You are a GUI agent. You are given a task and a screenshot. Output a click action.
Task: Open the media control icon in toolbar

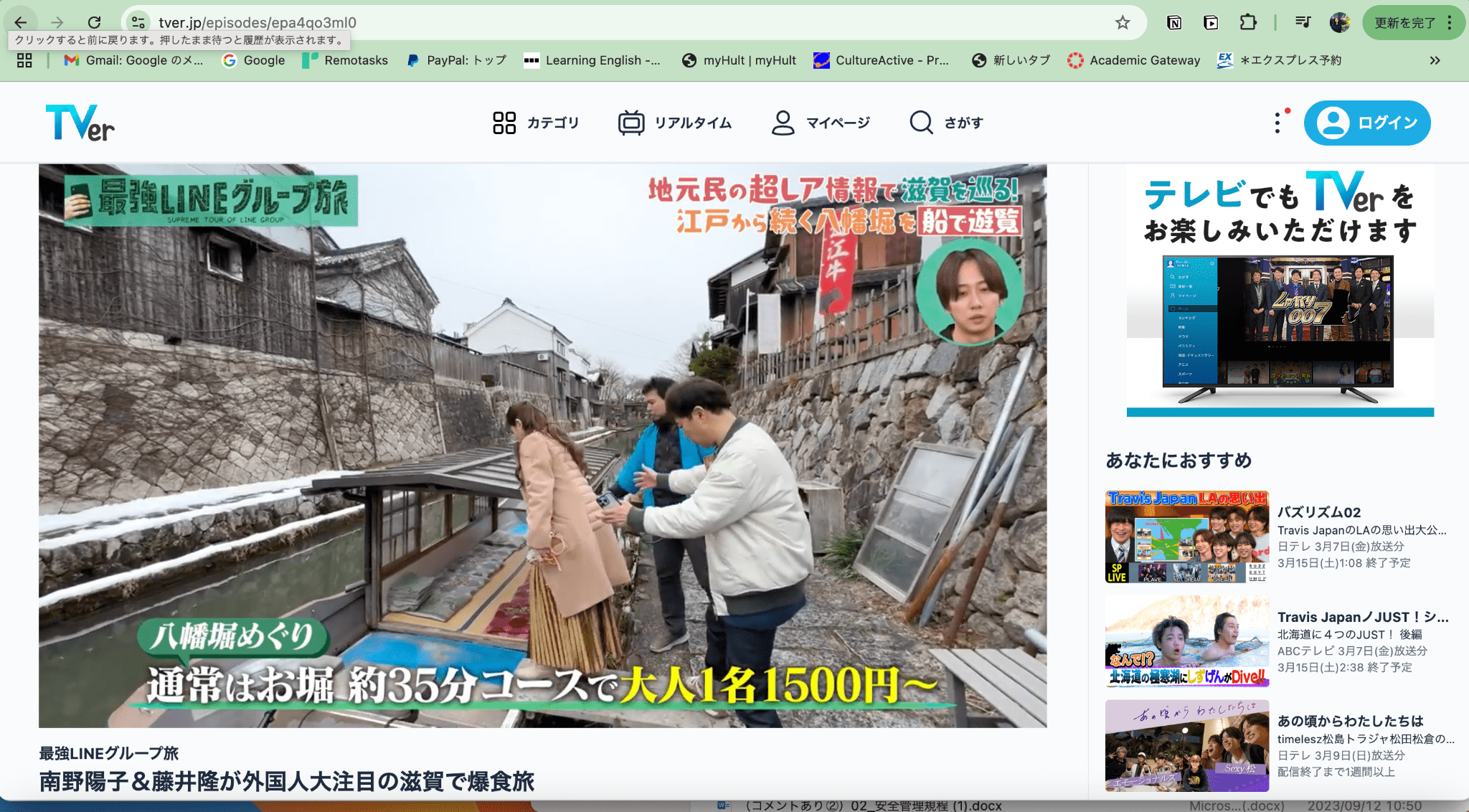[x=1303, y=22]
